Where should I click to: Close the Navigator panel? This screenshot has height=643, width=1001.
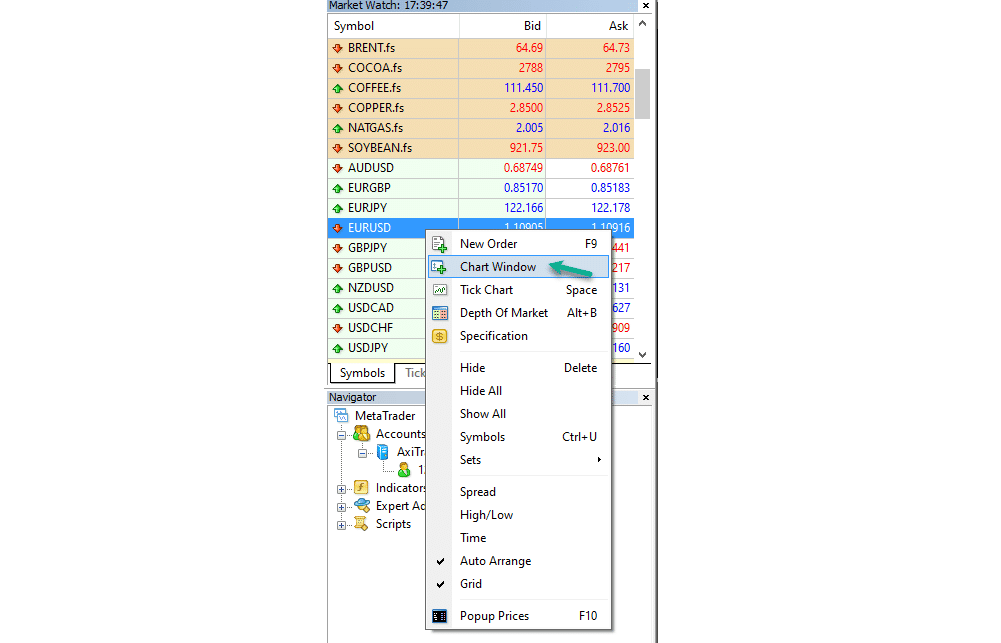[645, 398]
